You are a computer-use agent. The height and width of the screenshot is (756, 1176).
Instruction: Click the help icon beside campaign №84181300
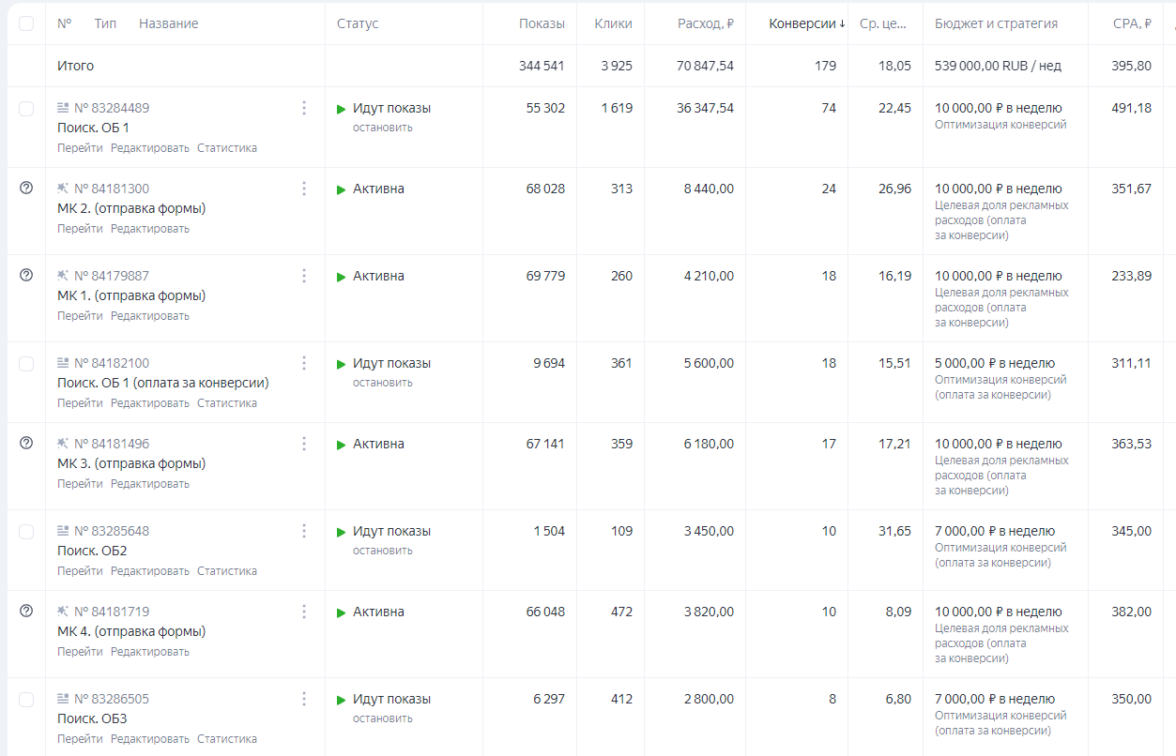click(x=26, y=188)
